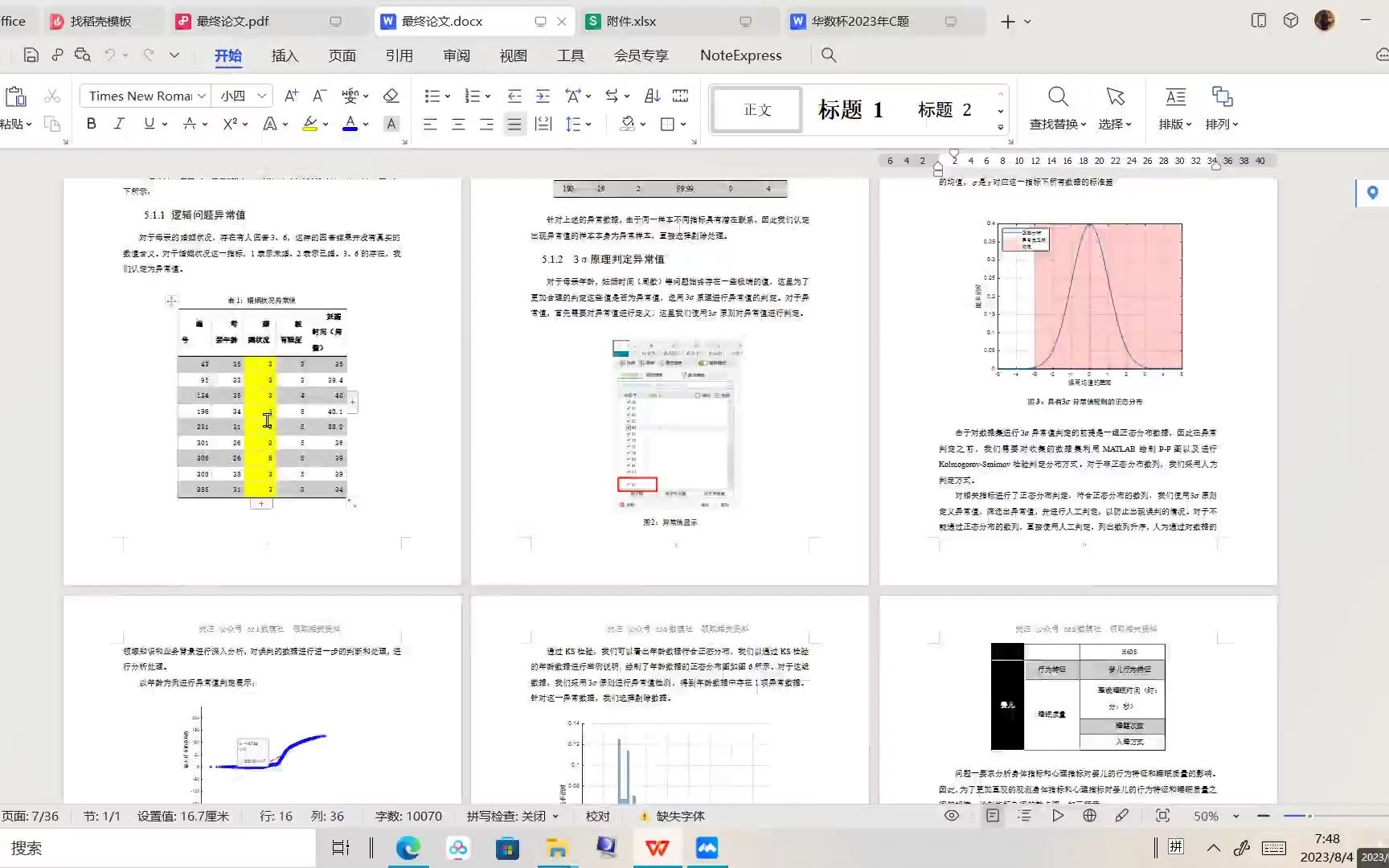The height and width of the screenshot is (868, 1389).
Task: Click the location pin icon on right sidebar
Action: [x=1372, y=193]
